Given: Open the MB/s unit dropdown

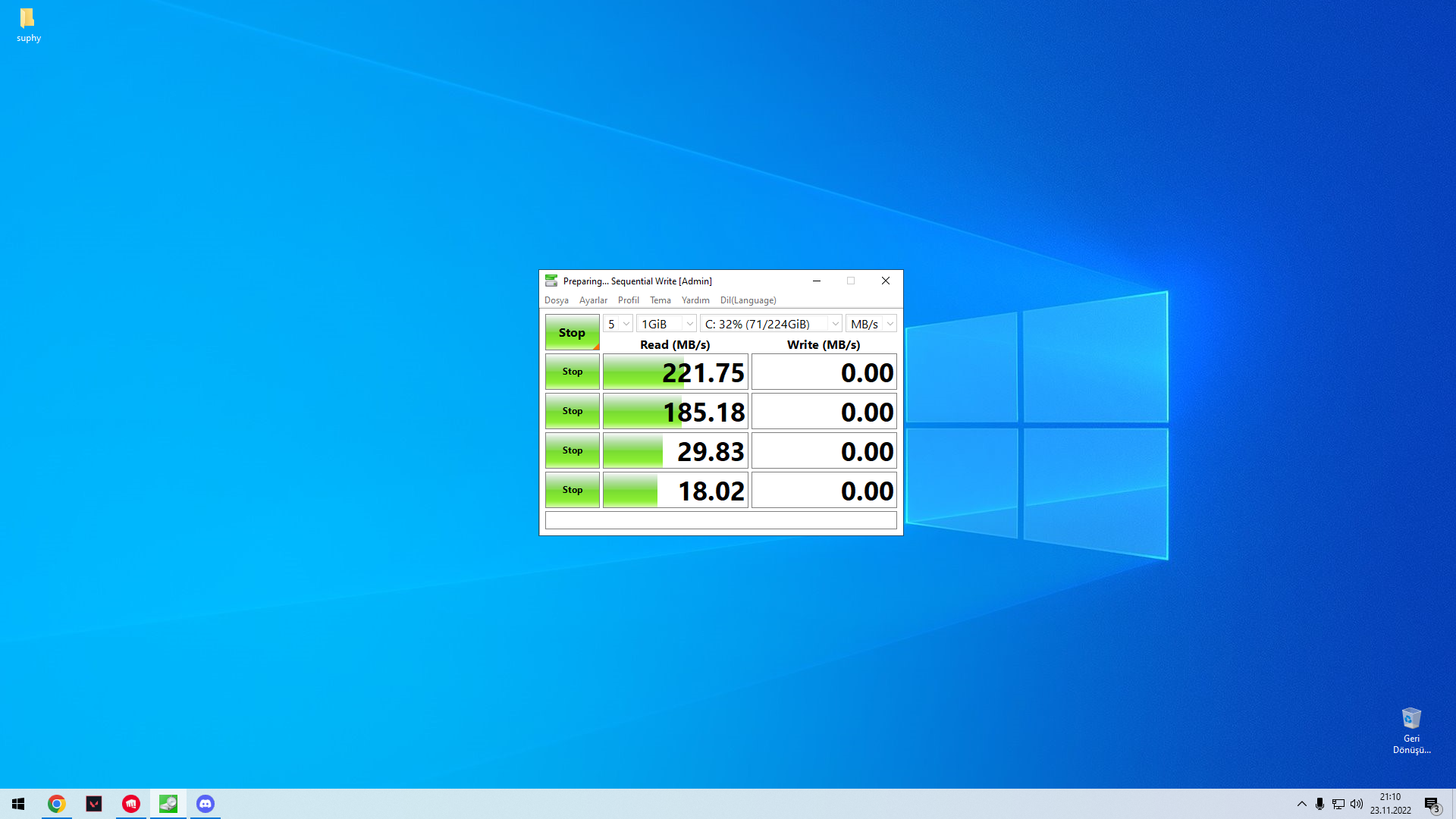Looking at the screenshot, I should click(x=871, y=324).
